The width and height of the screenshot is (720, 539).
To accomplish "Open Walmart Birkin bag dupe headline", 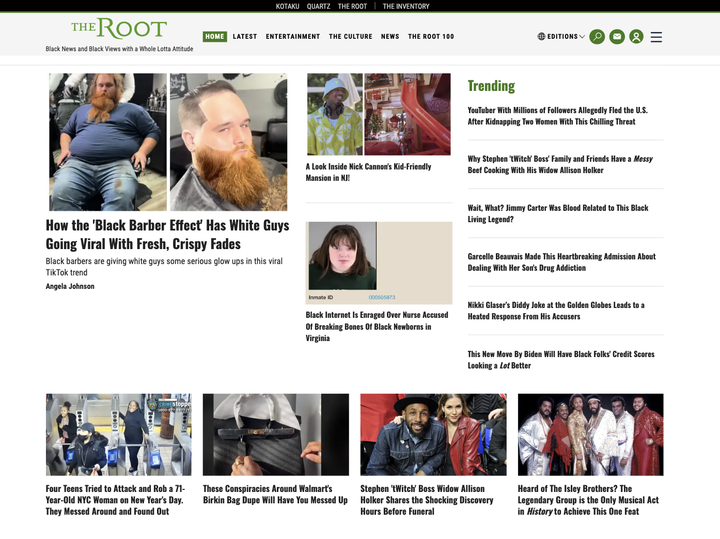I will point(275,494).
